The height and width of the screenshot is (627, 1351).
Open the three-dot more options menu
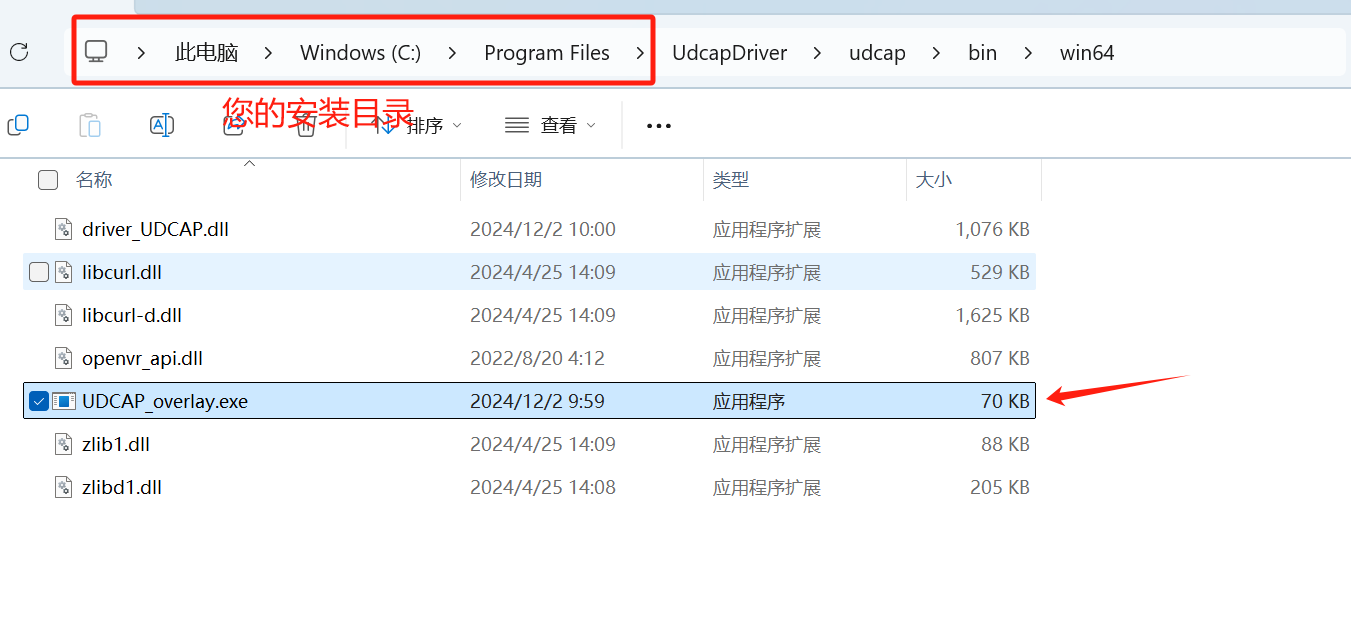click(x=659, y=126)
